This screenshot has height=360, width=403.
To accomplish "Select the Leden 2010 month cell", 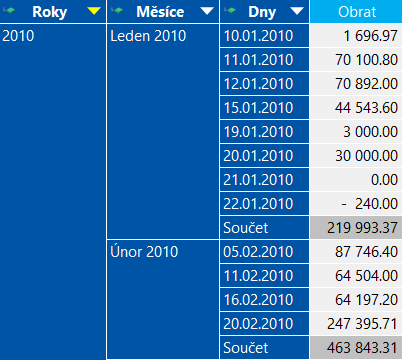I will click(x=163, y=131).
